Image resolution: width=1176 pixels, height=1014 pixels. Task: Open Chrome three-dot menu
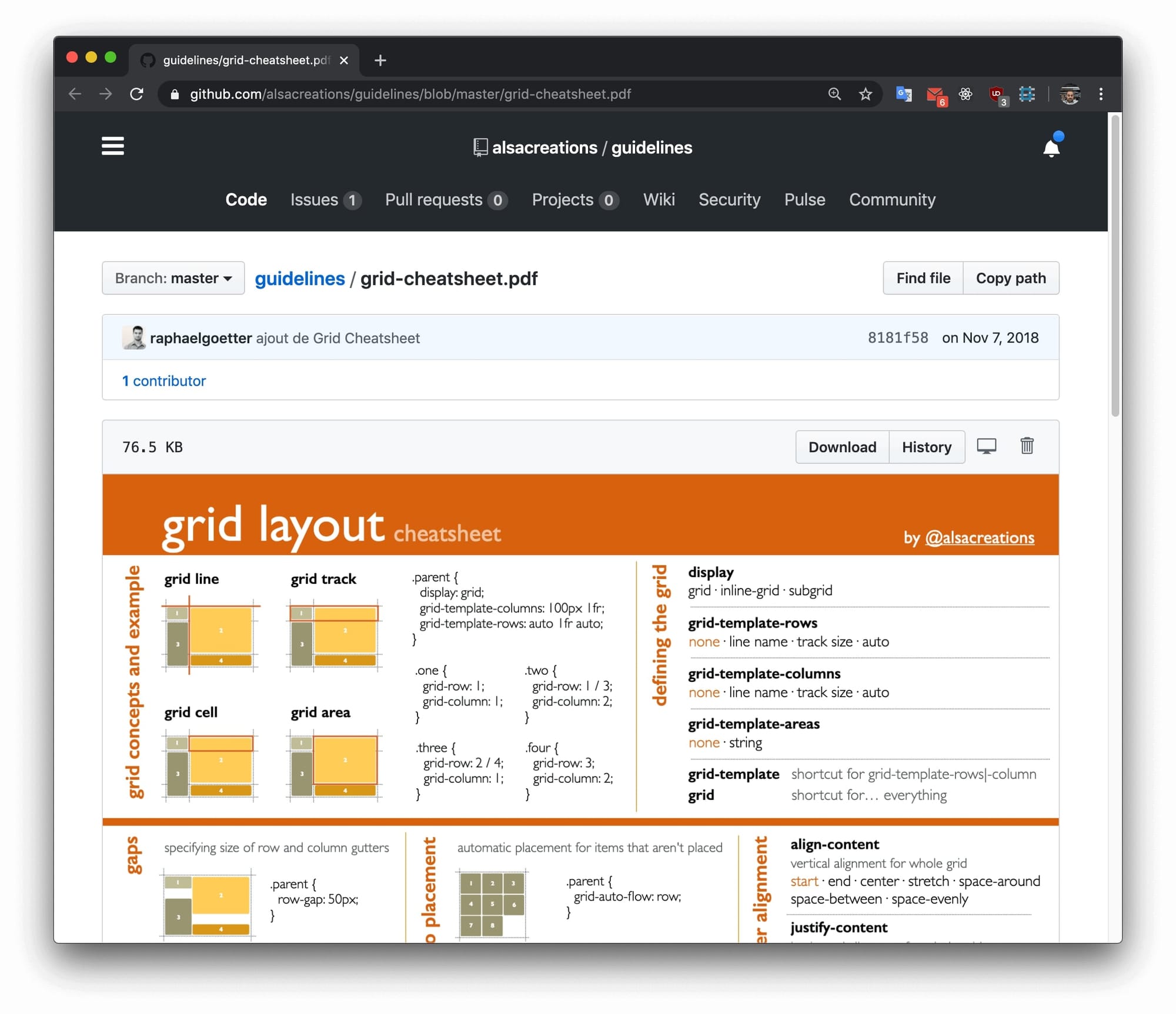point(1101,94)
